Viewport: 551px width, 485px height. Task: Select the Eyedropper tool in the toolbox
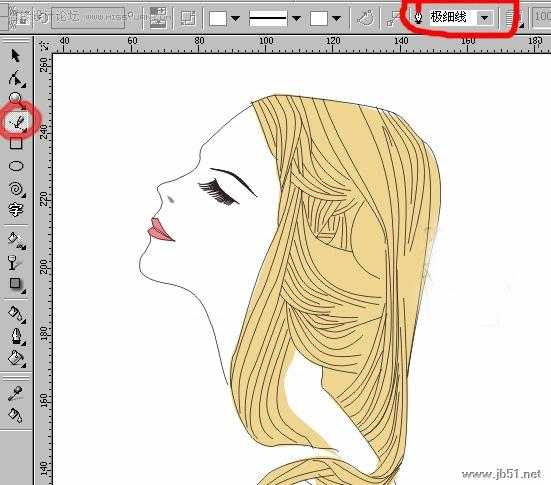click(x=15, y=393)
